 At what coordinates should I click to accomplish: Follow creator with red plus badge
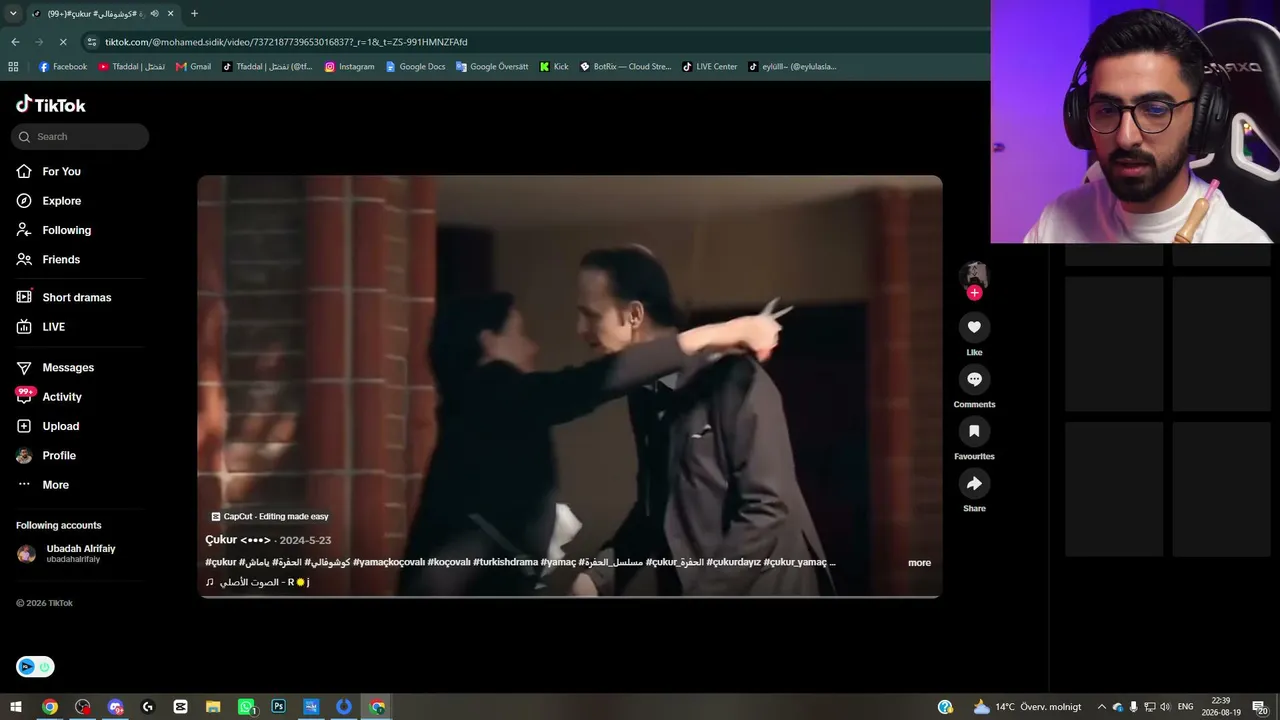coord(974,293)
